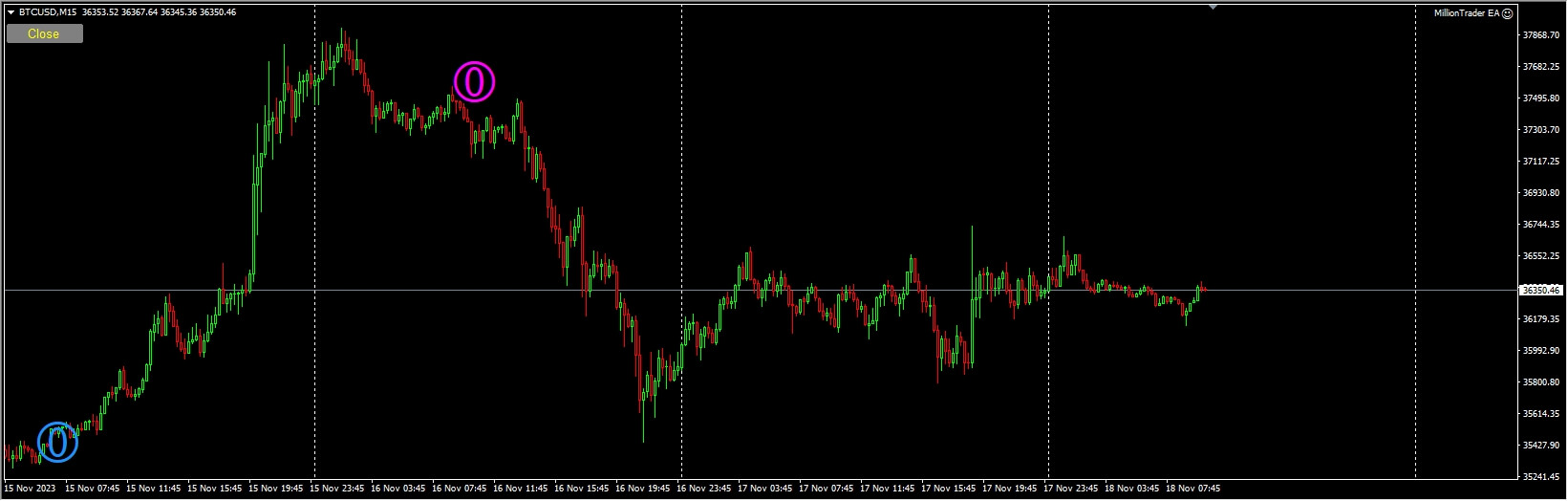Click time label 17 Nov 07:45
This screenshot has width=1568, height=501.
tap(827, 489)
